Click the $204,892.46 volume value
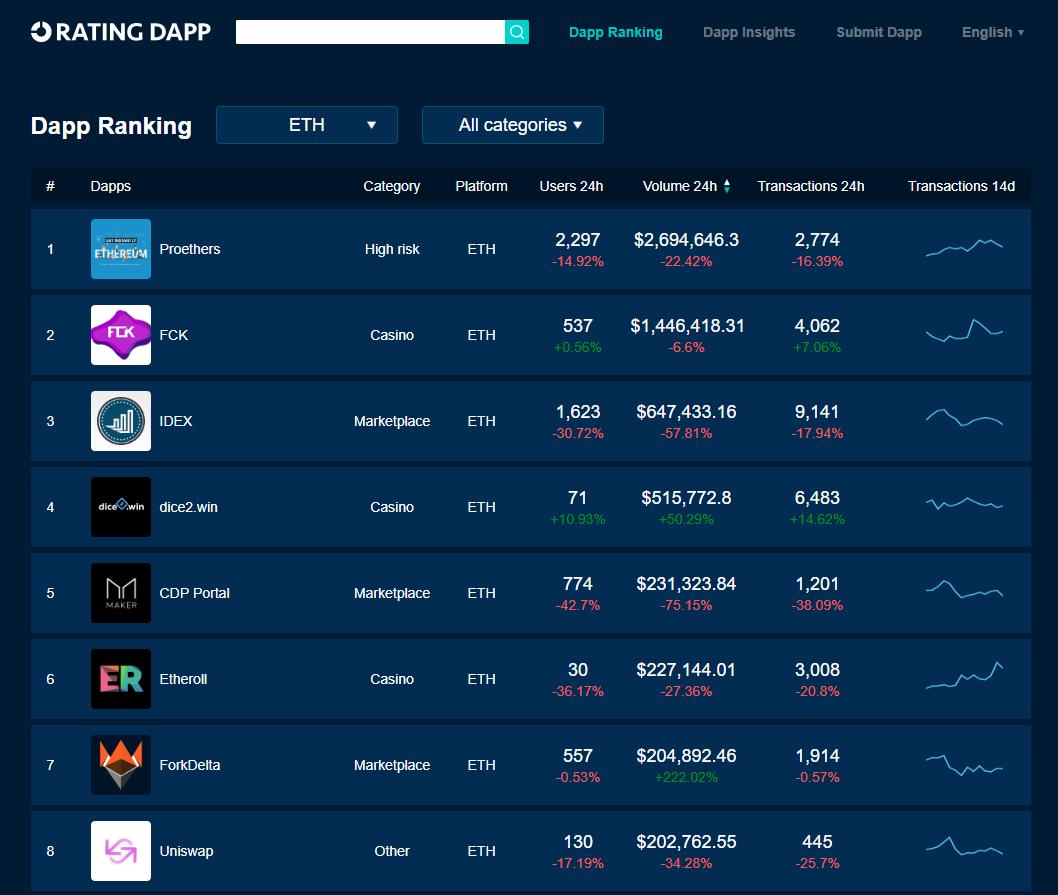Screen dimensions: 1058x895 (686, 756)
